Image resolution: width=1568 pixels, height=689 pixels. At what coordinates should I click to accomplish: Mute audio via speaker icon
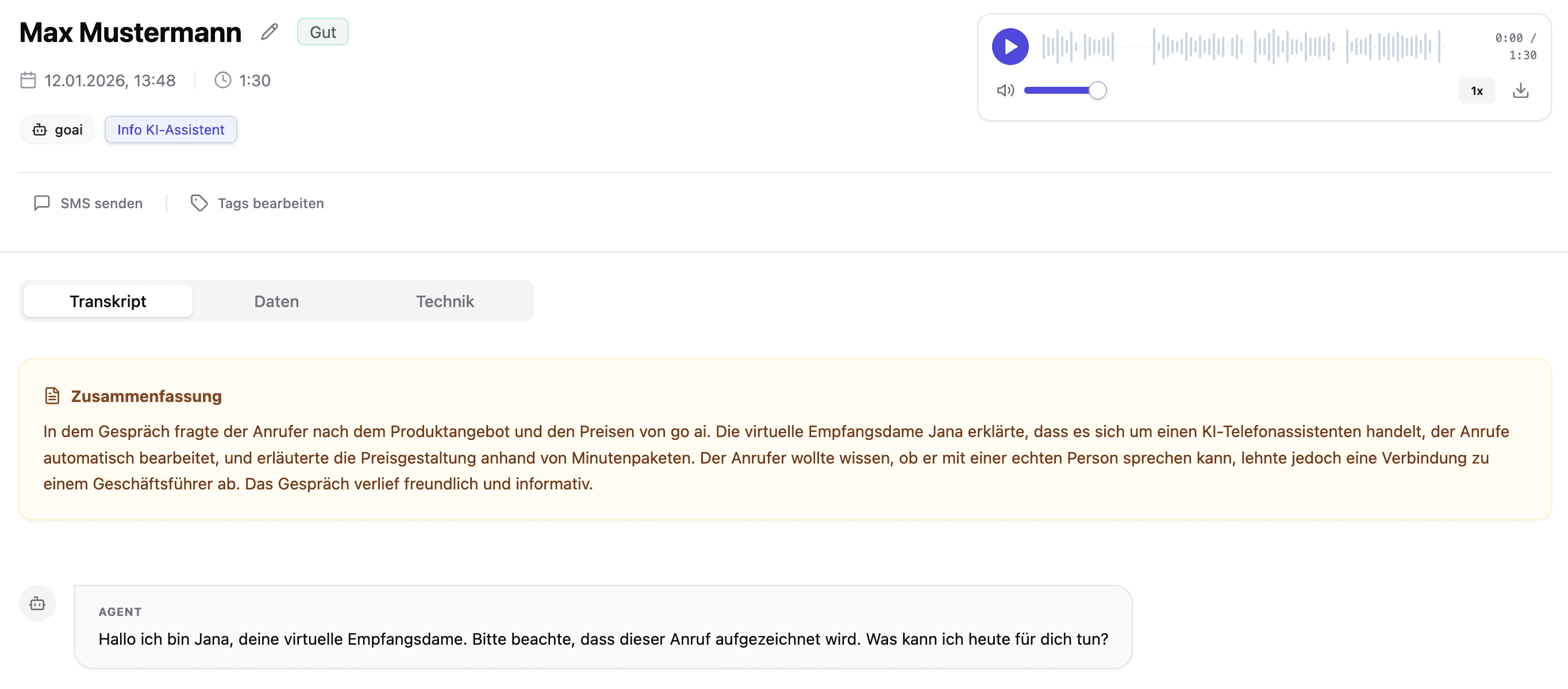pos(1005,91)
